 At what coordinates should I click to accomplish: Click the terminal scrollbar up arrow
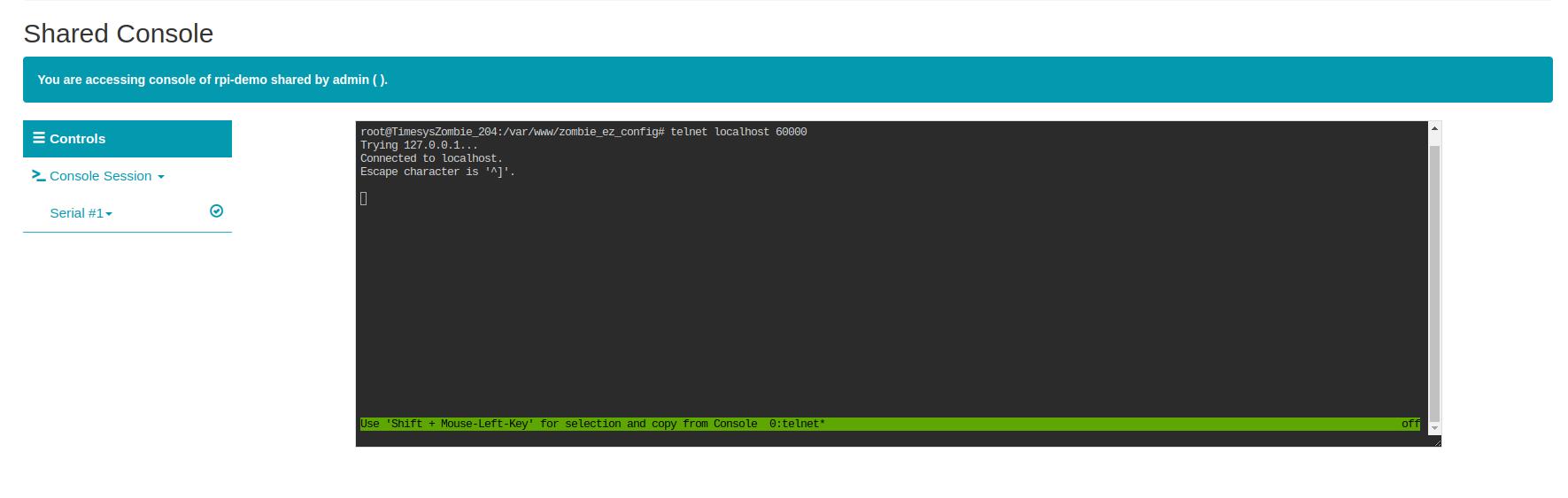[x=1434, y=129]
